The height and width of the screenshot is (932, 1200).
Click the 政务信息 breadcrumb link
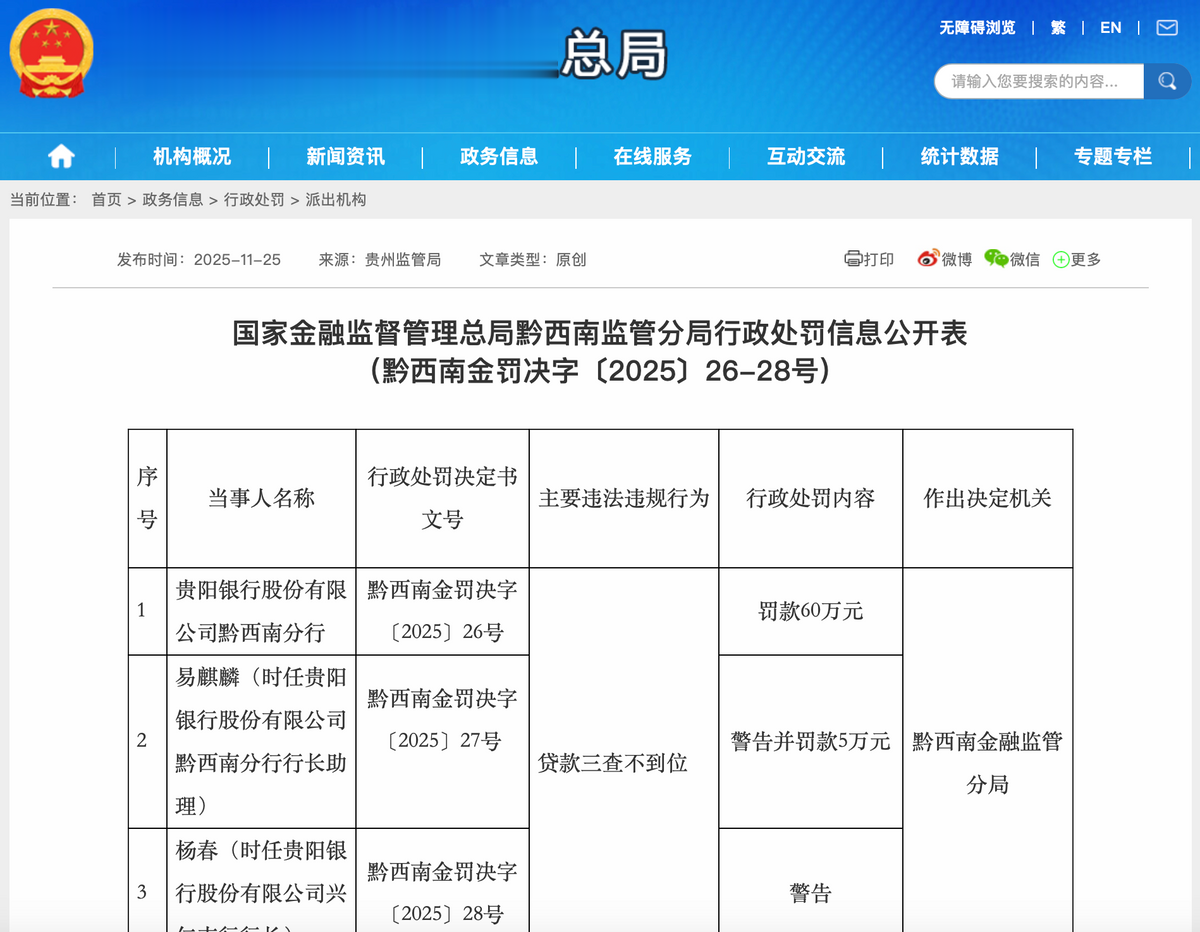coord(173,200)
